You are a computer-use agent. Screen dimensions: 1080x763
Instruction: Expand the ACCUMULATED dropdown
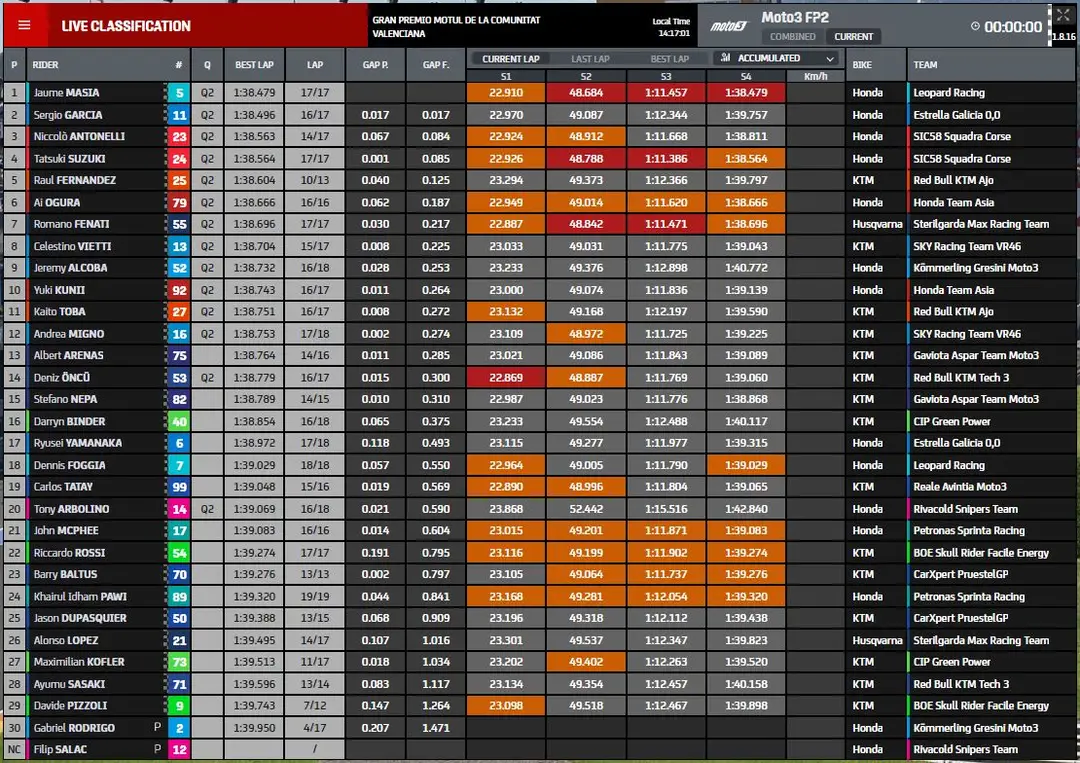pyautogui.click(x=778, y=58)
